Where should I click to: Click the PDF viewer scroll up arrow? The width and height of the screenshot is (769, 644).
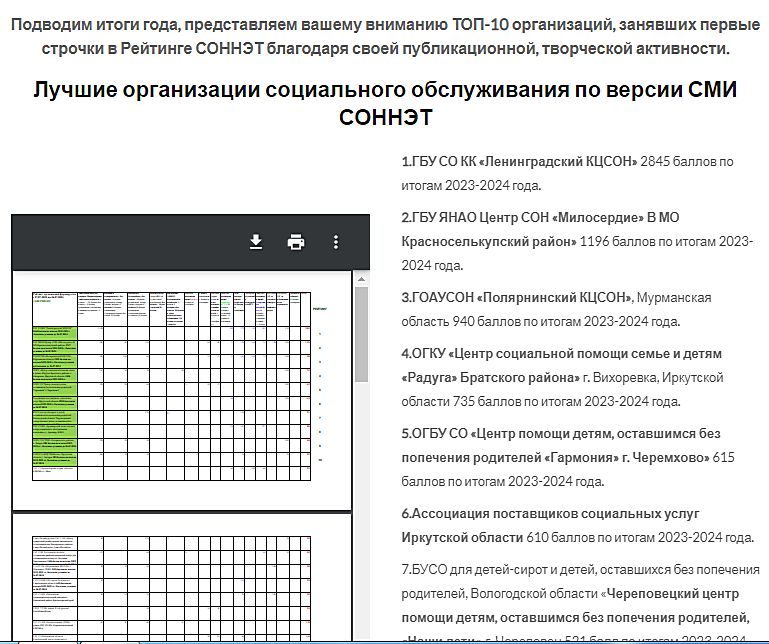[x=361, y=279]
